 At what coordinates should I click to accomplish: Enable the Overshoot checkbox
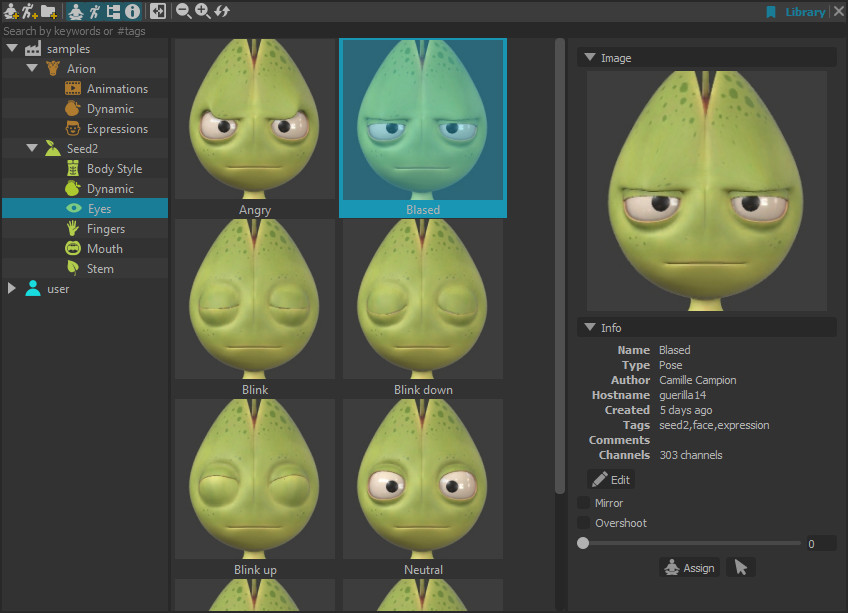pyautogui.click(x=584, y=523)
